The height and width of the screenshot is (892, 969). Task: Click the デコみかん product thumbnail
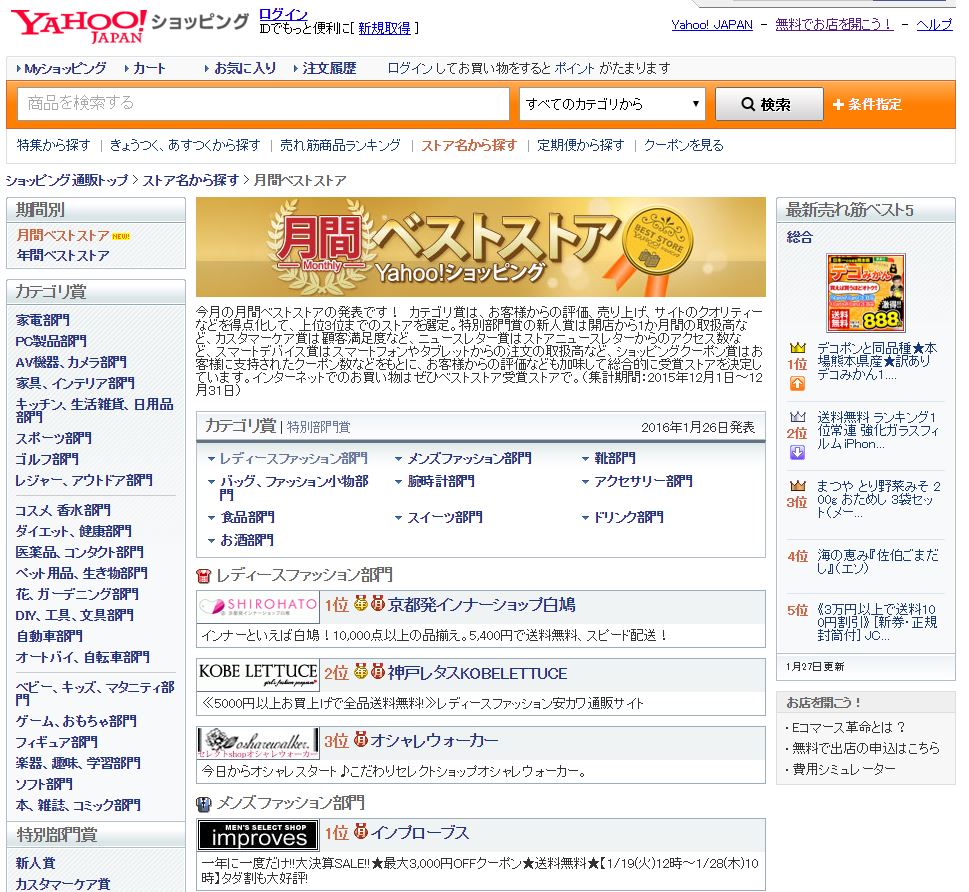[866, 293]
